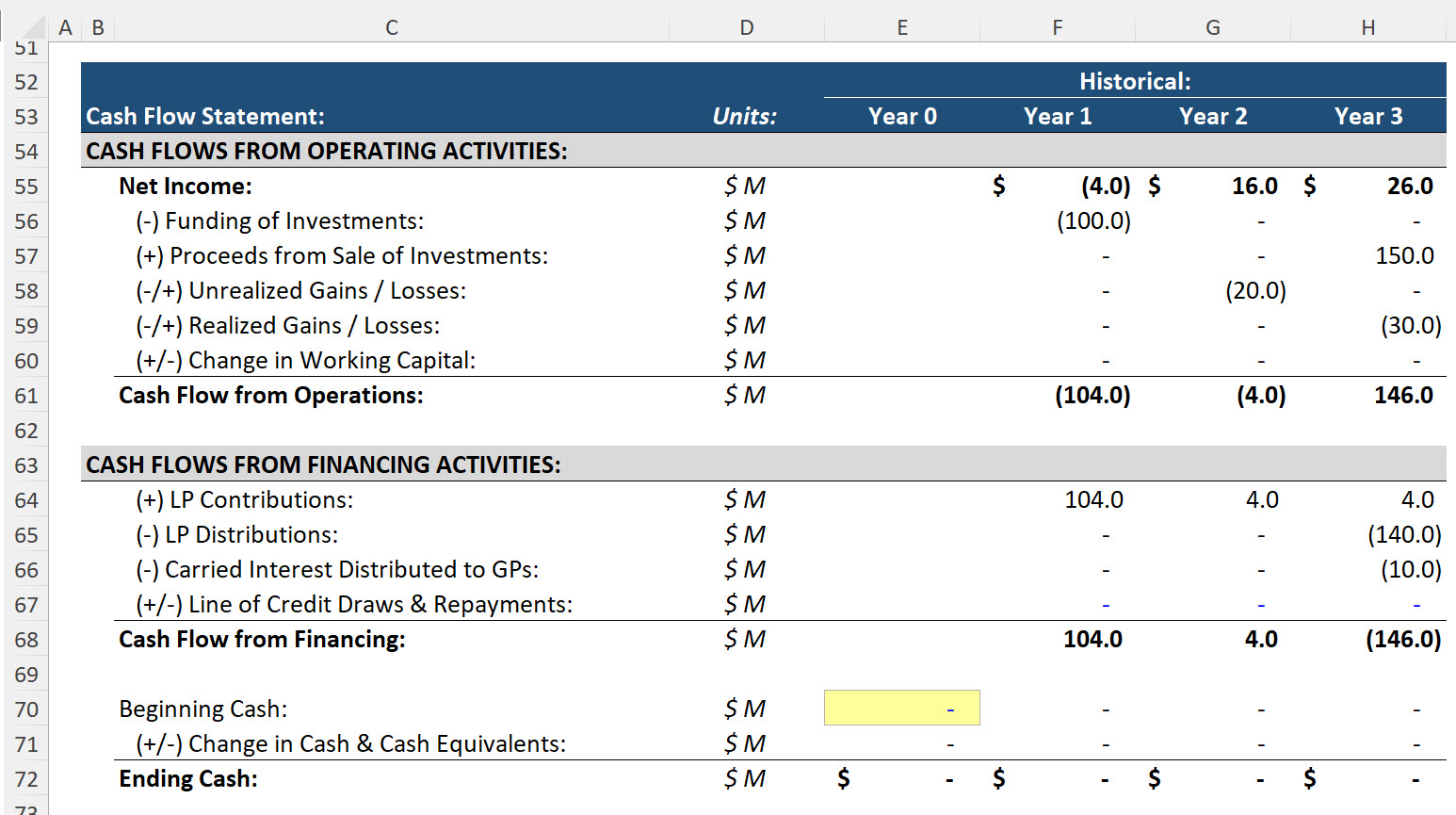Click LP Contributions Year 3 value 4.0

(1417, 499)
